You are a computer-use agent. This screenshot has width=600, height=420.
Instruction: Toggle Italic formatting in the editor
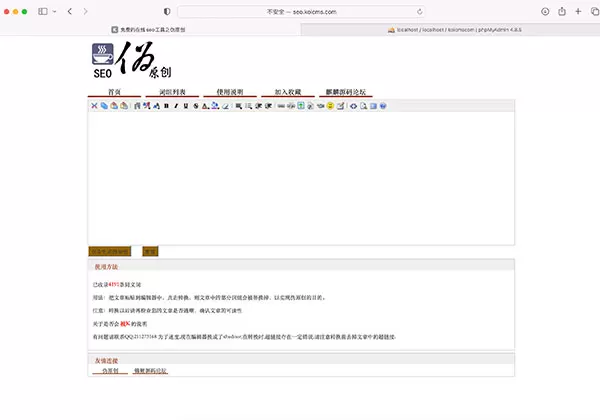tap(176, 106)
